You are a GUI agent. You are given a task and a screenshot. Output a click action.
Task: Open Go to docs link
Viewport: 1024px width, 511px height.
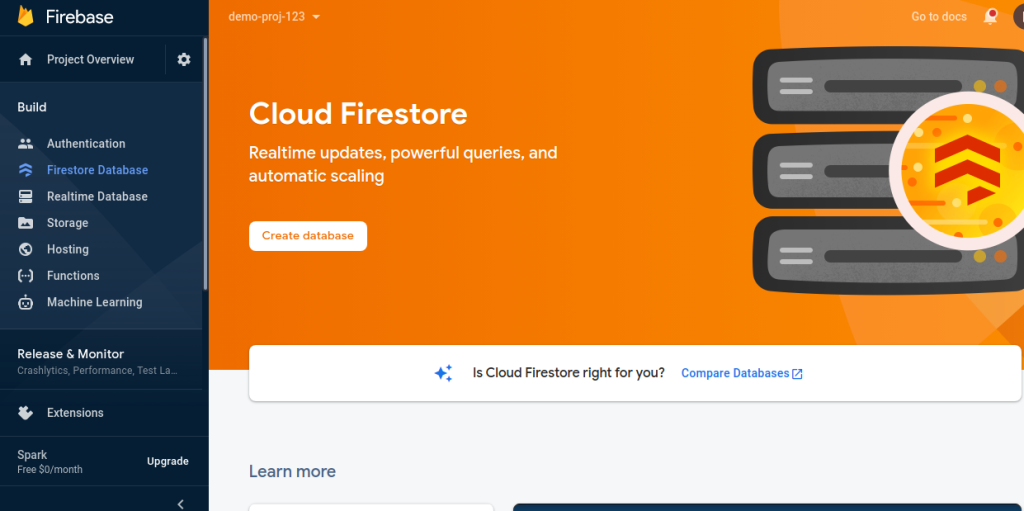[939, 17]
